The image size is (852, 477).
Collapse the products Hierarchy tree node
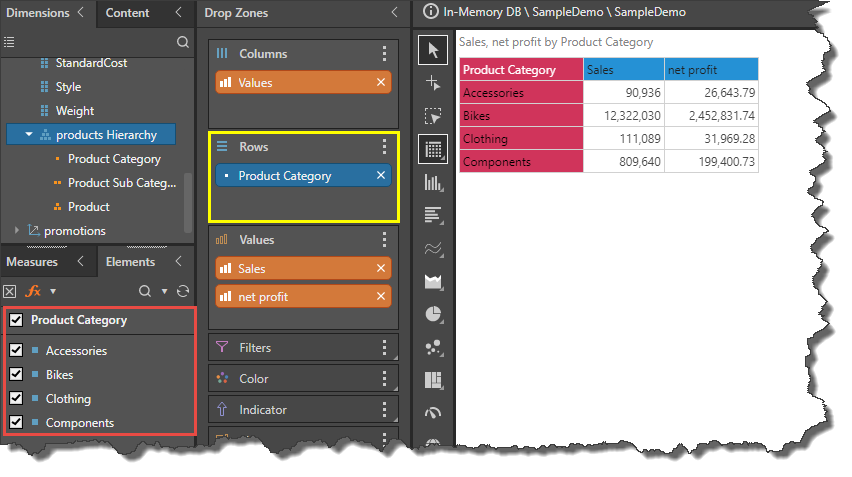(29, 135)
